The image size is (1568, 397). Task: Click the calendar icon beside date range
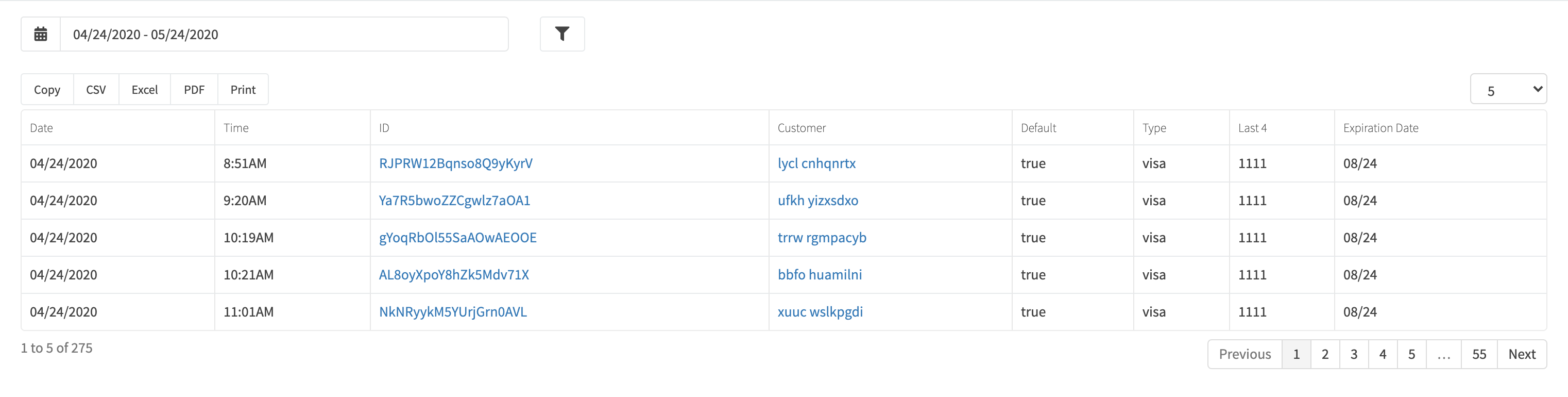point(41,34)
